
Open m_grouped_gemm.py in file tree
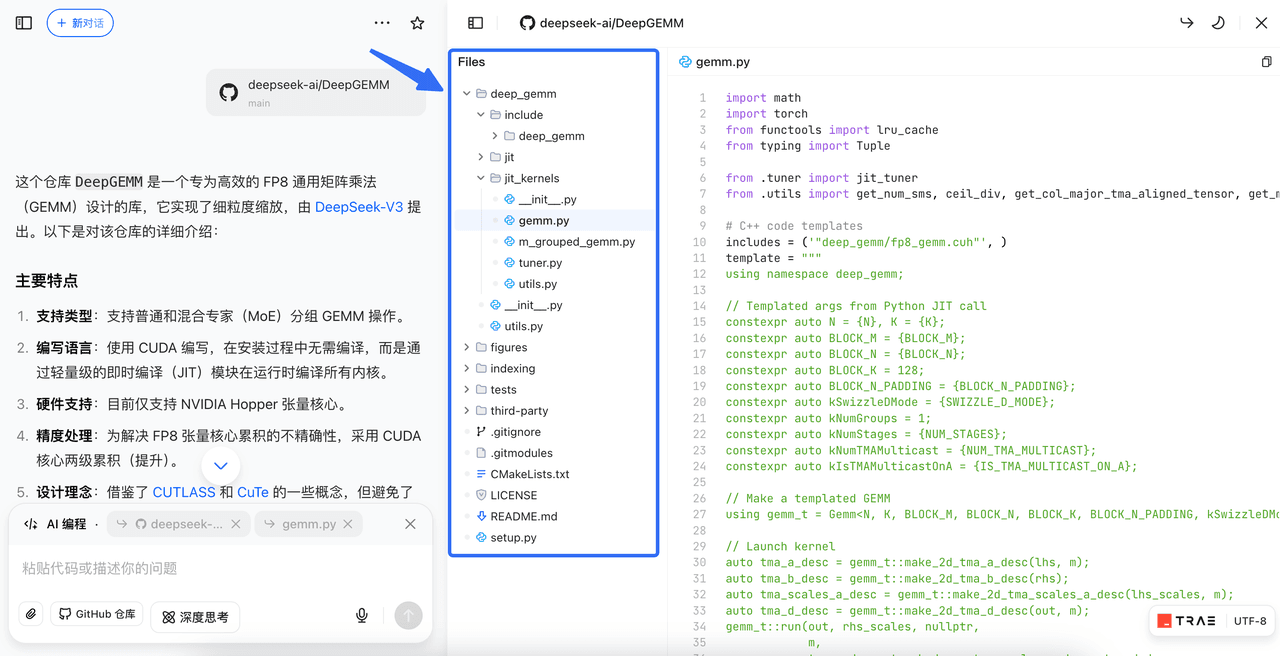tap(576, 242)
